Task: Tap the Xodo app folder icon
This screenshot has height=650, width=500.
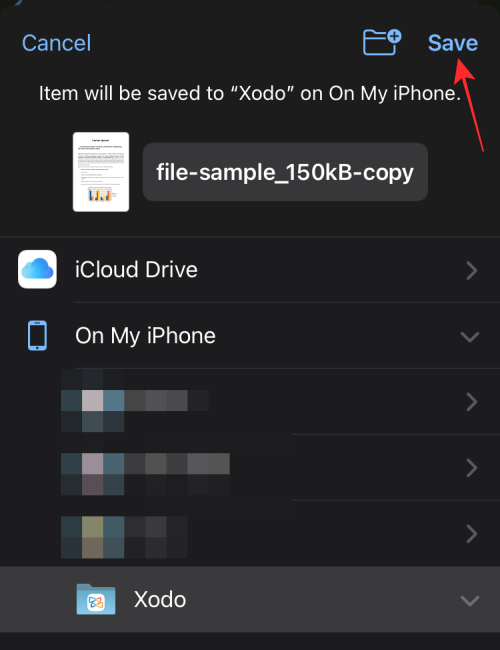Action: tap(96, 599)
